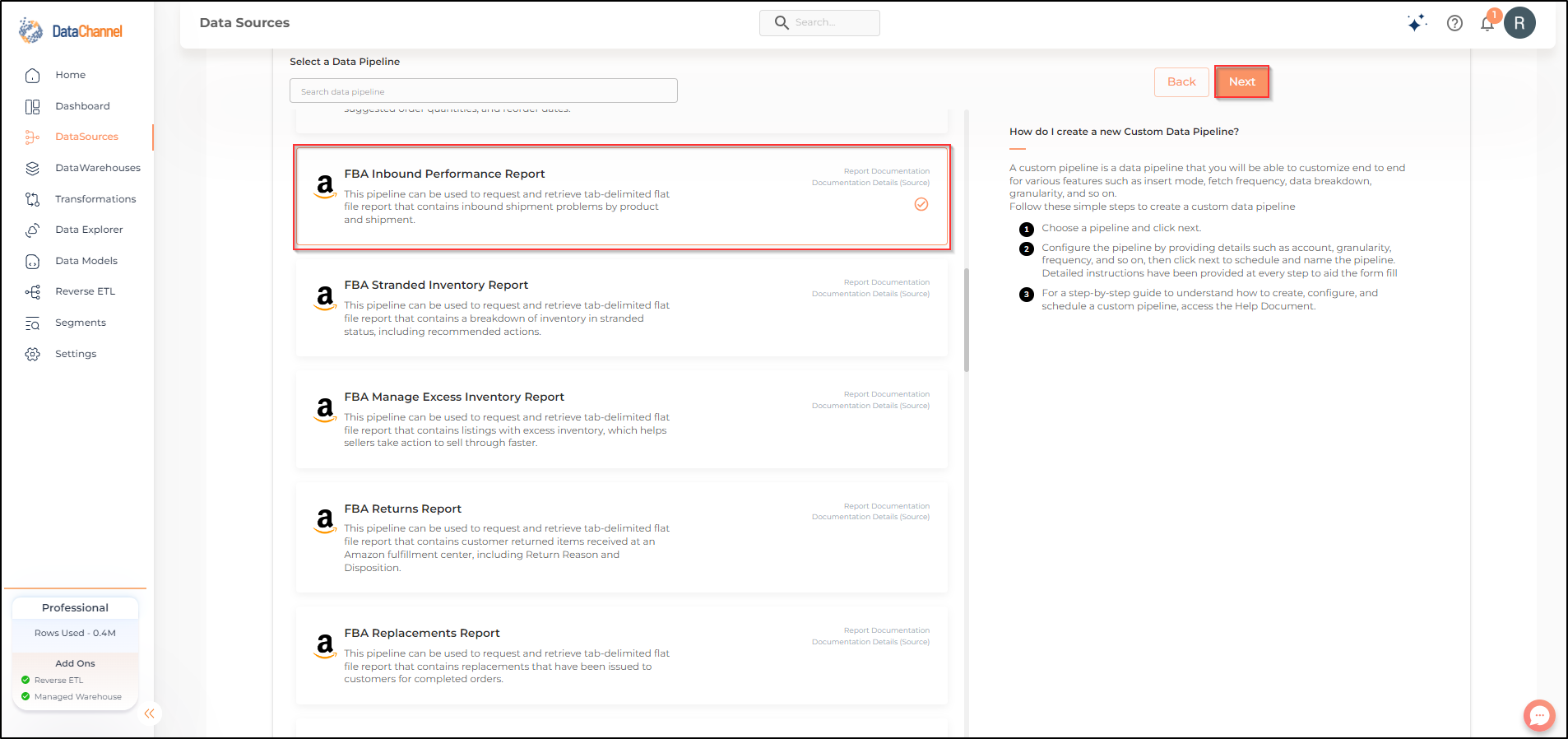Open Documentation Details (Source) for FBA Replacements Report
The width and height of the screenshot is (1568, 739).
coord(870,642)
